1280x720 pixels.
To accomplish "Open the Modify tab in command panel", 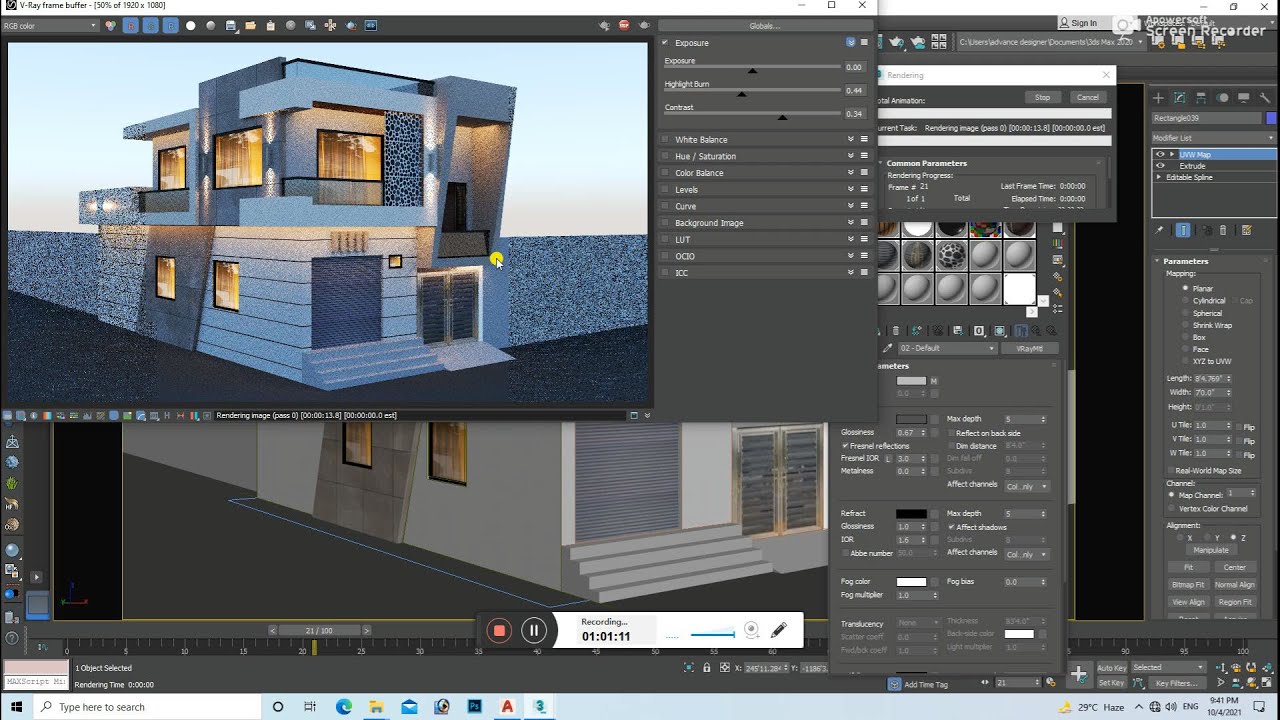I will 1179,98.
